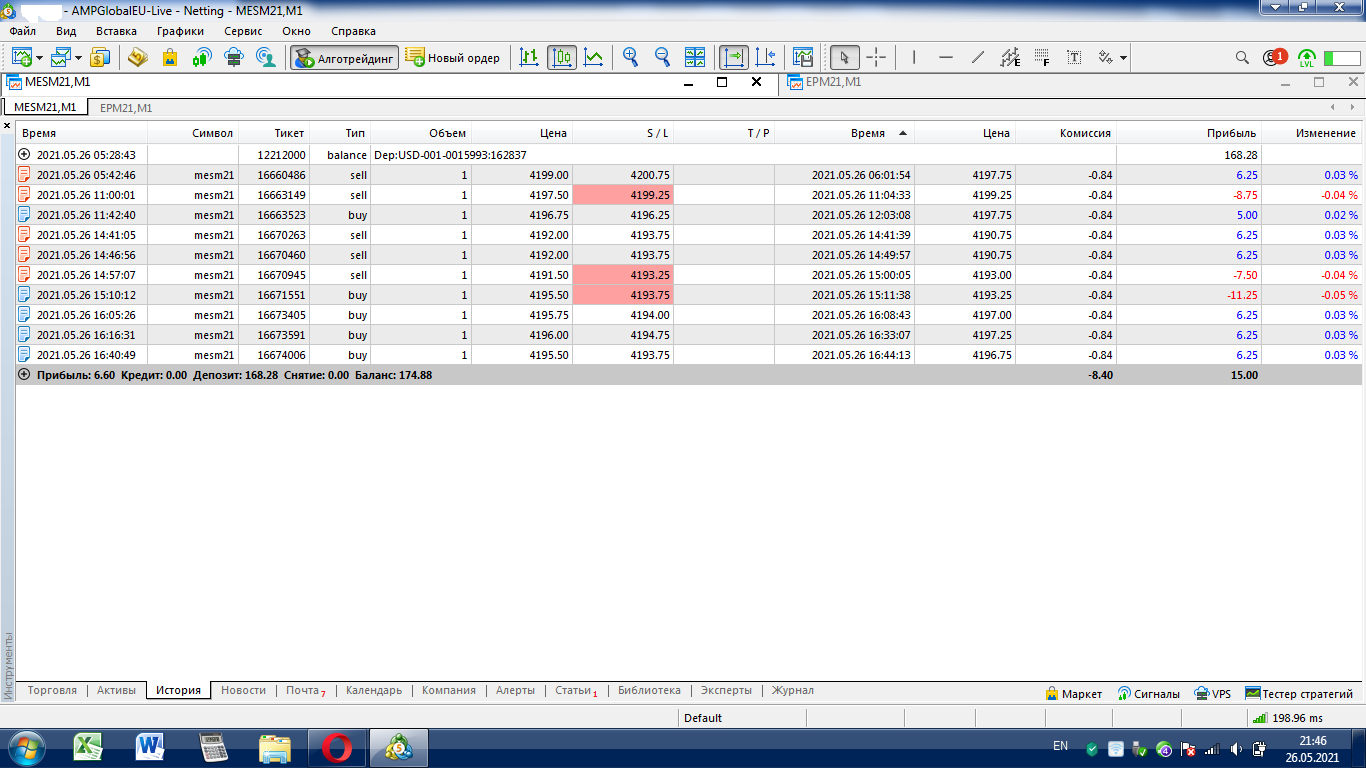Viewport: 1366px width, 768px height.
Task: Toggle chart auto-scroll to latest bar
Action: pyautogui.click(x=734, y=57)
